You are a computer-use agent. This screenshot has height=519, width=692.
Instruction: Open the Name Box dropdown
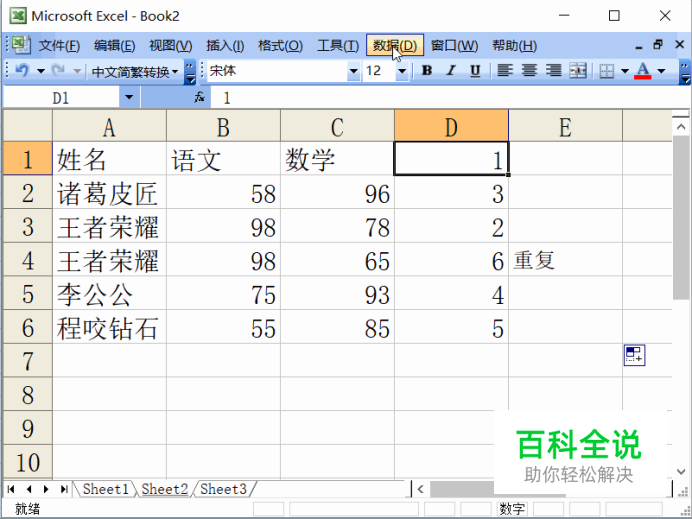point(129,97)
